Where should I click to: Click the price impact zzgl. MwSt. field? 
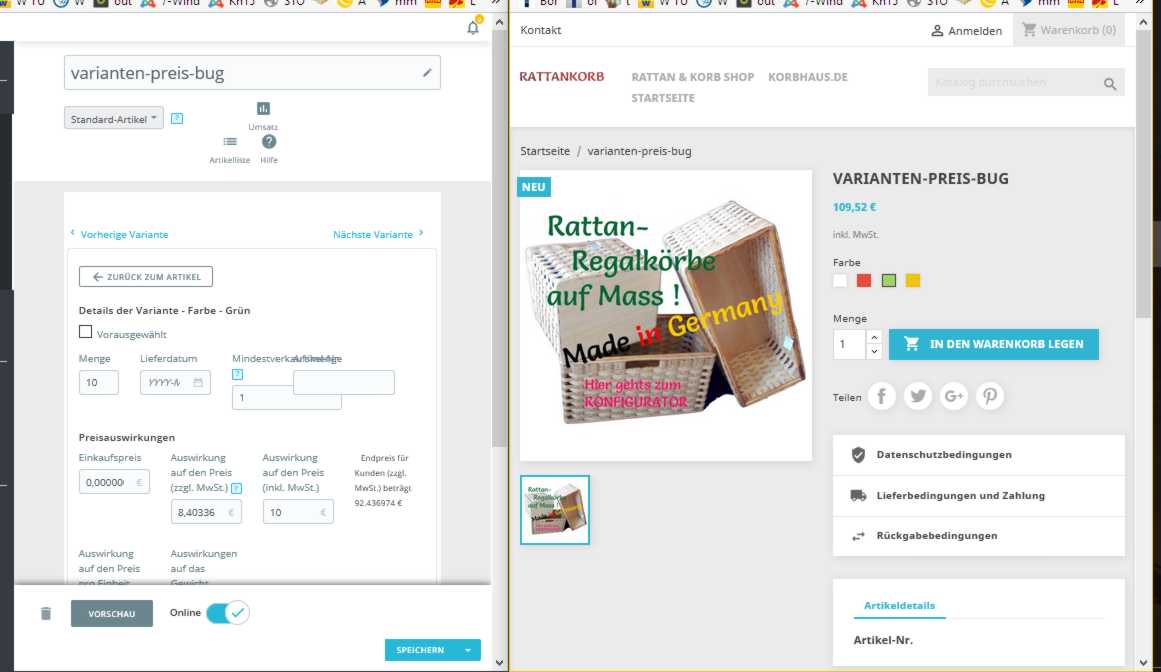click(206, 512)
